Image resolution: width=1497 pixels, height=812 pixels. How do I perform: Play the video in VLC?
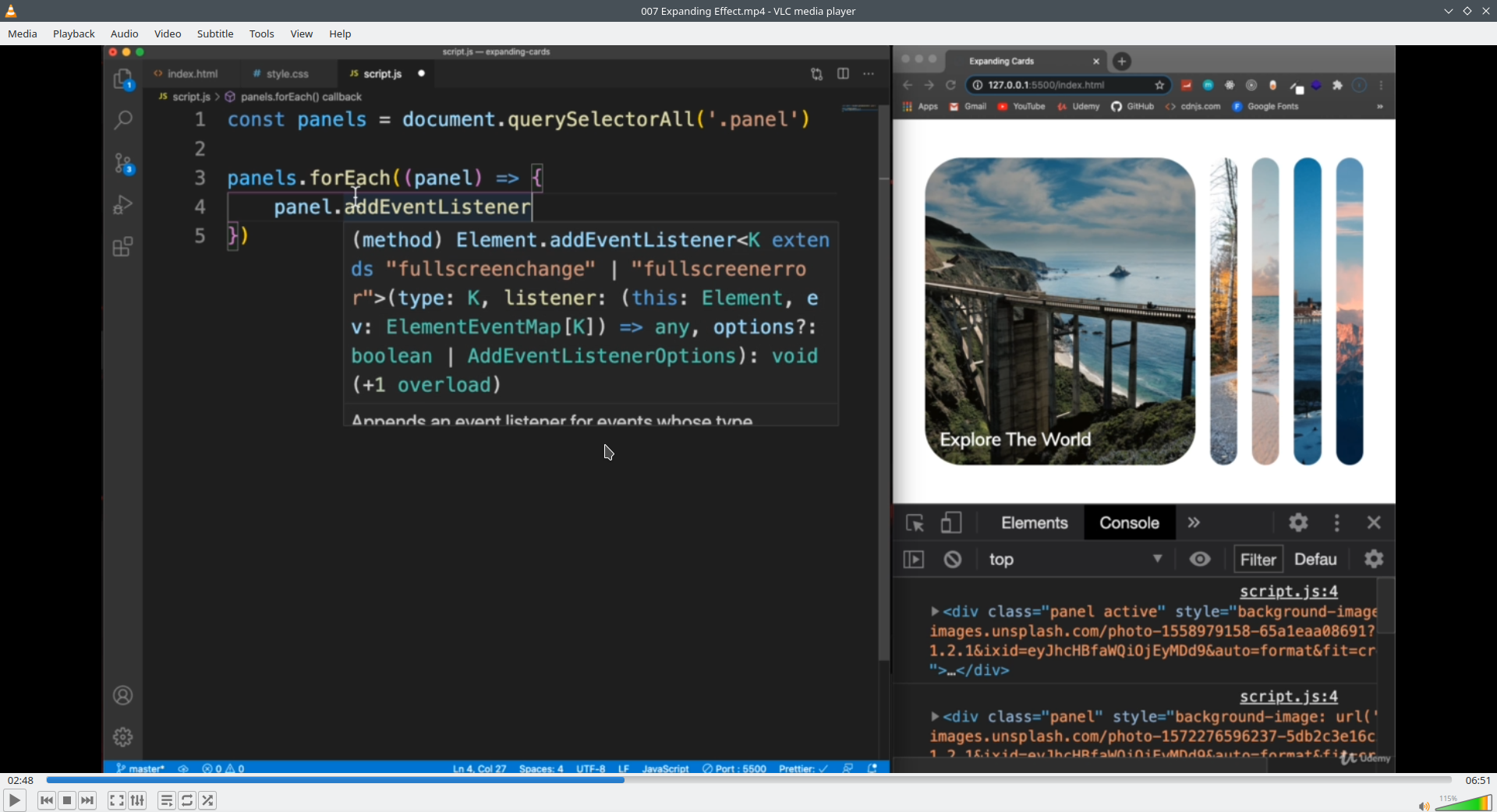15,800
